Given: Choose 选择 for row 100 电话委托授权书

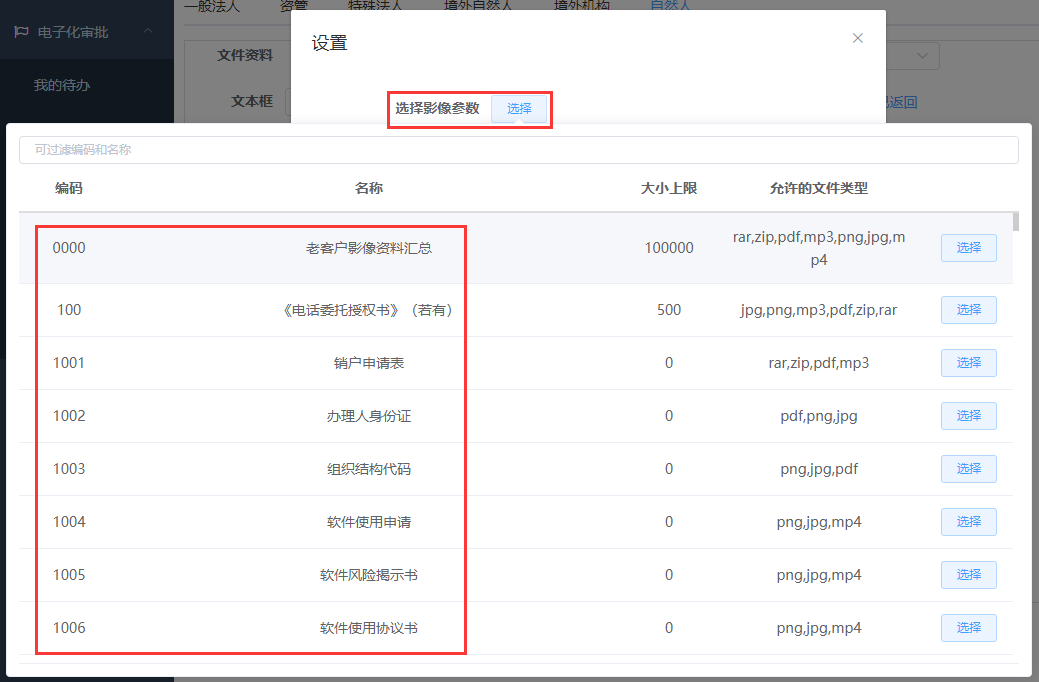Looking at the screenshot, I should [x=969, y=310].
